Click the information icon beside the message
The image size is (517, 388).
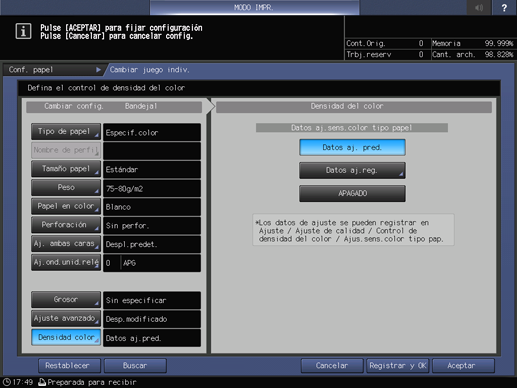(23, 32)
